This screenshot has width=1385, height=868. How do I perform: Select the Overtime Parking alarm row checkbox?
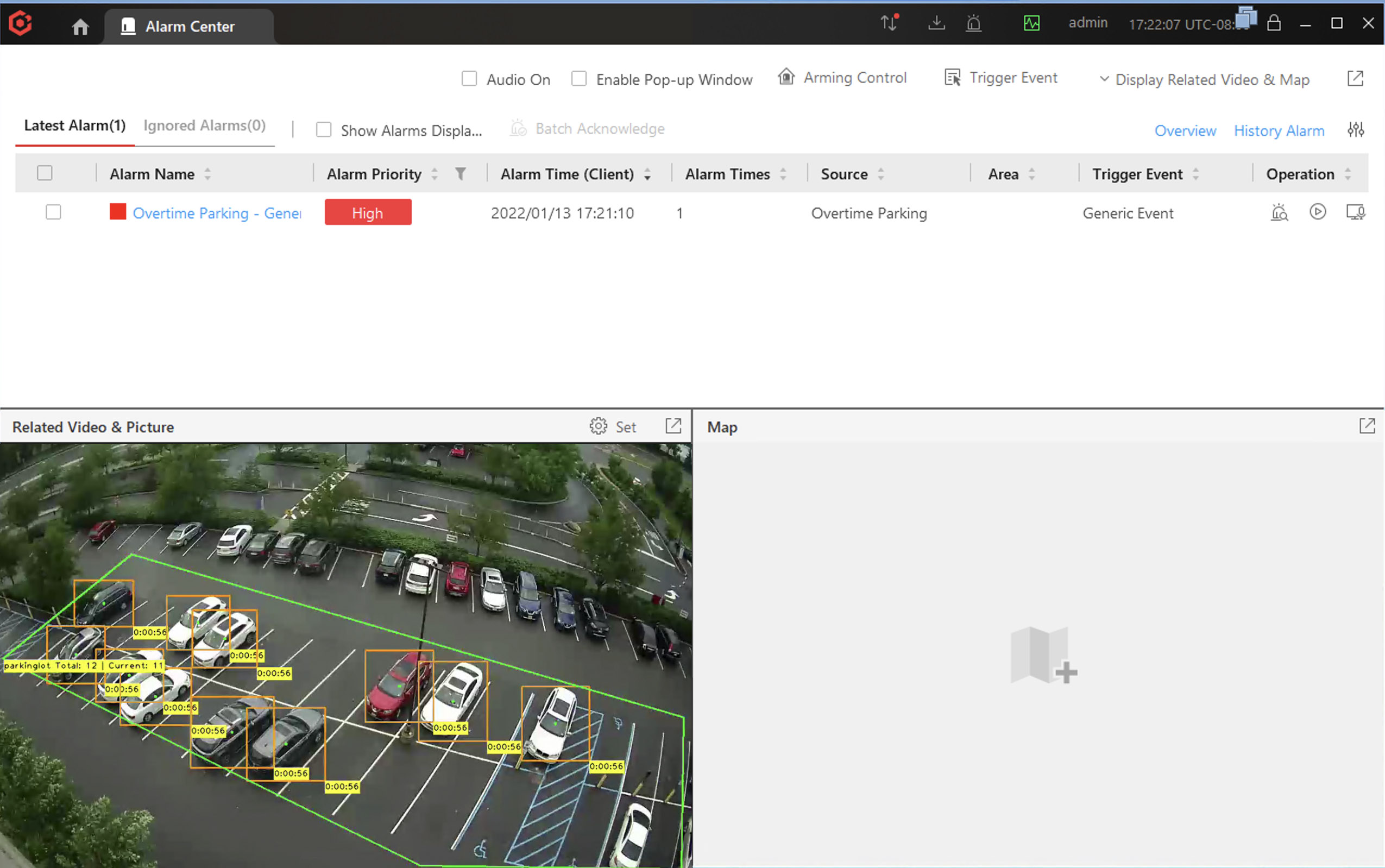53,212
